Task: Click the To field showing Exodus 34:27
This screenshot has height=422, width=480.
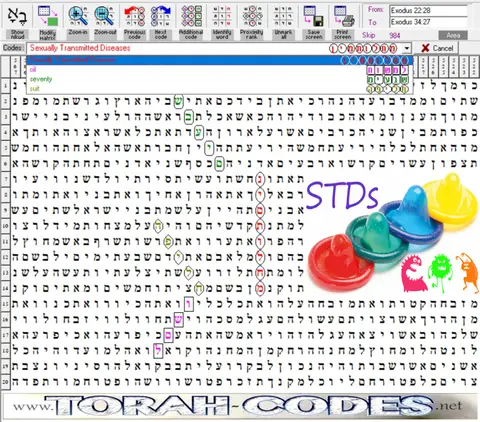Action: (428, 22)
